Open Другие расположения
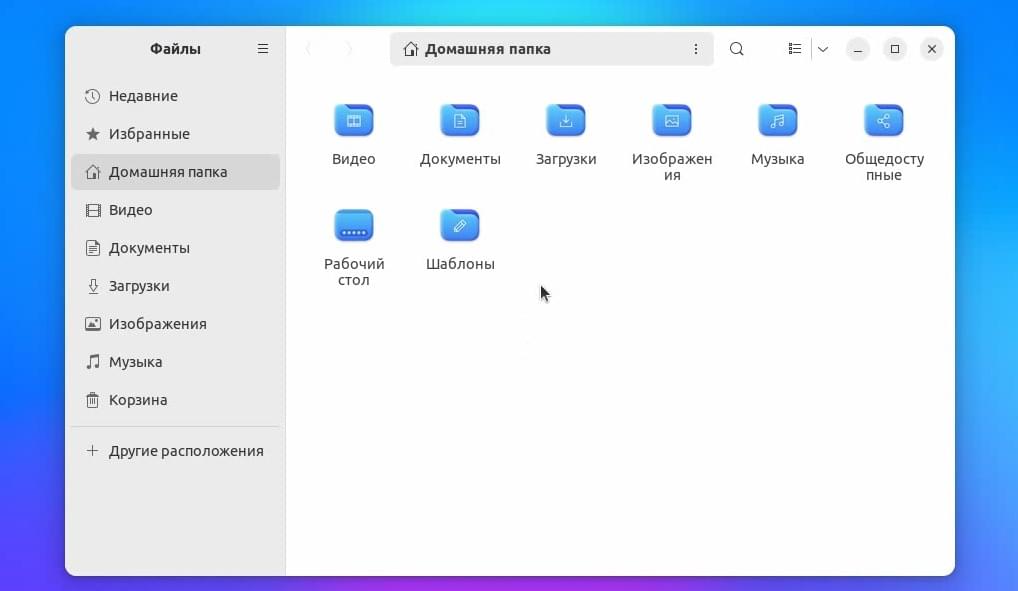 coord(175,451)
